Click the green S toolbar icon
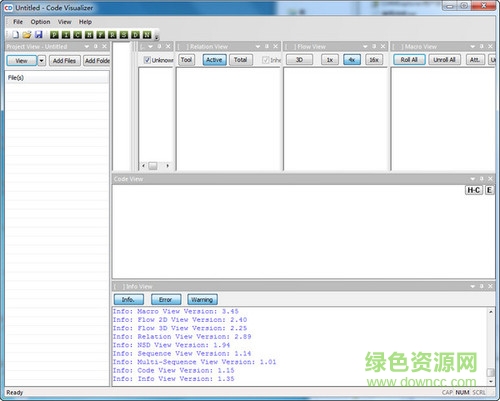The height and width of the screenshot is (401, 500). [124, 35]
